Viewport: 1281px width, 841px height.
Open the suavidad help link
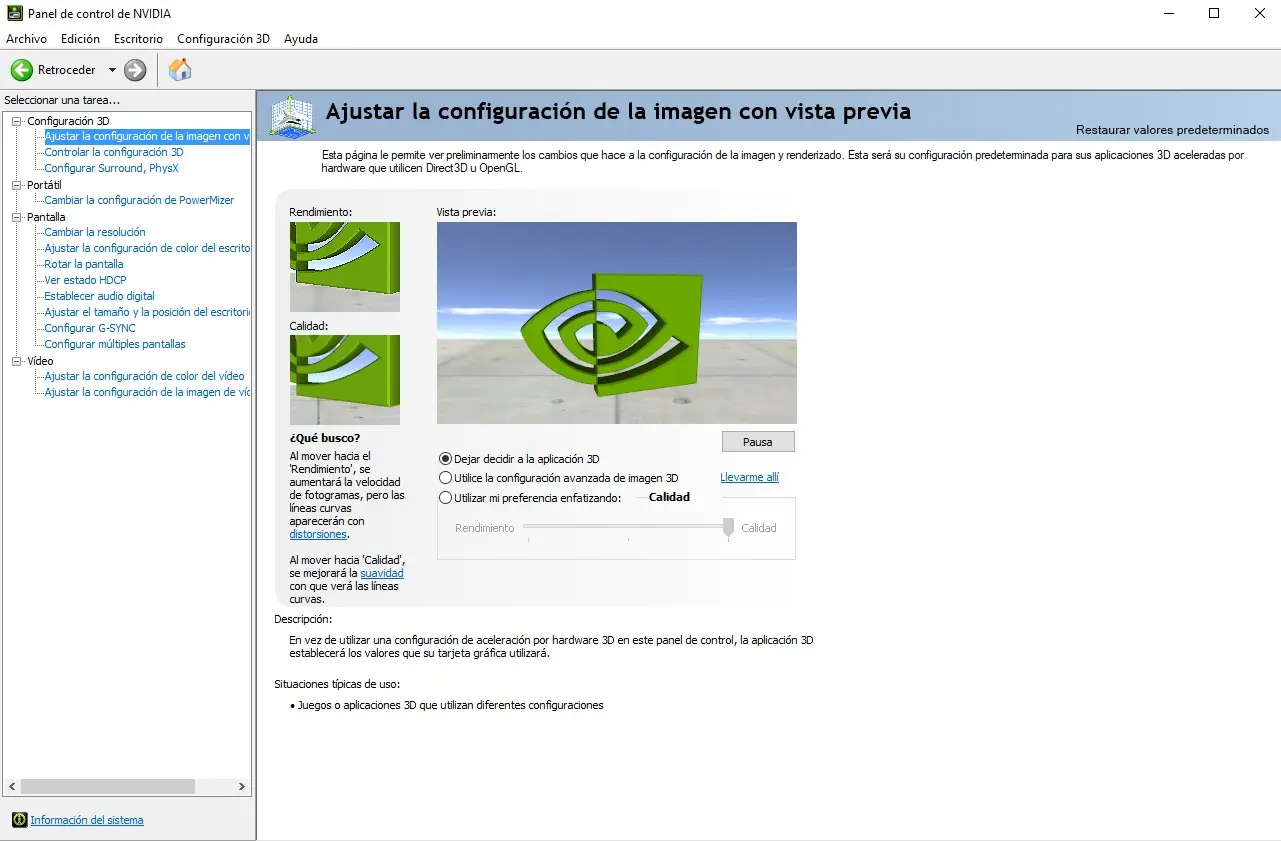[x=382, y=573]
